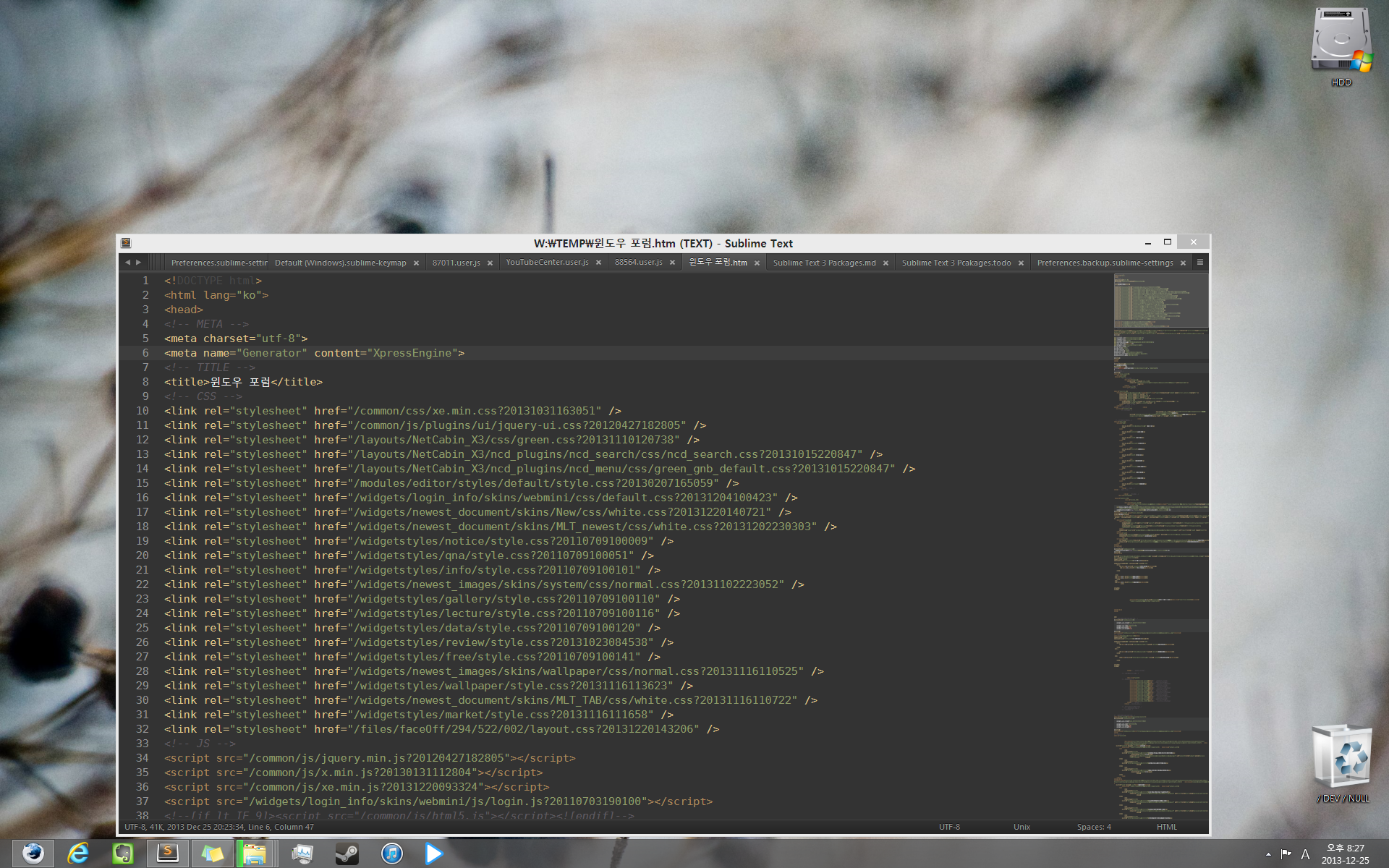Open the 87011.user.js tab
Viewport: 1389px width, 868px height.
(456, 263)
